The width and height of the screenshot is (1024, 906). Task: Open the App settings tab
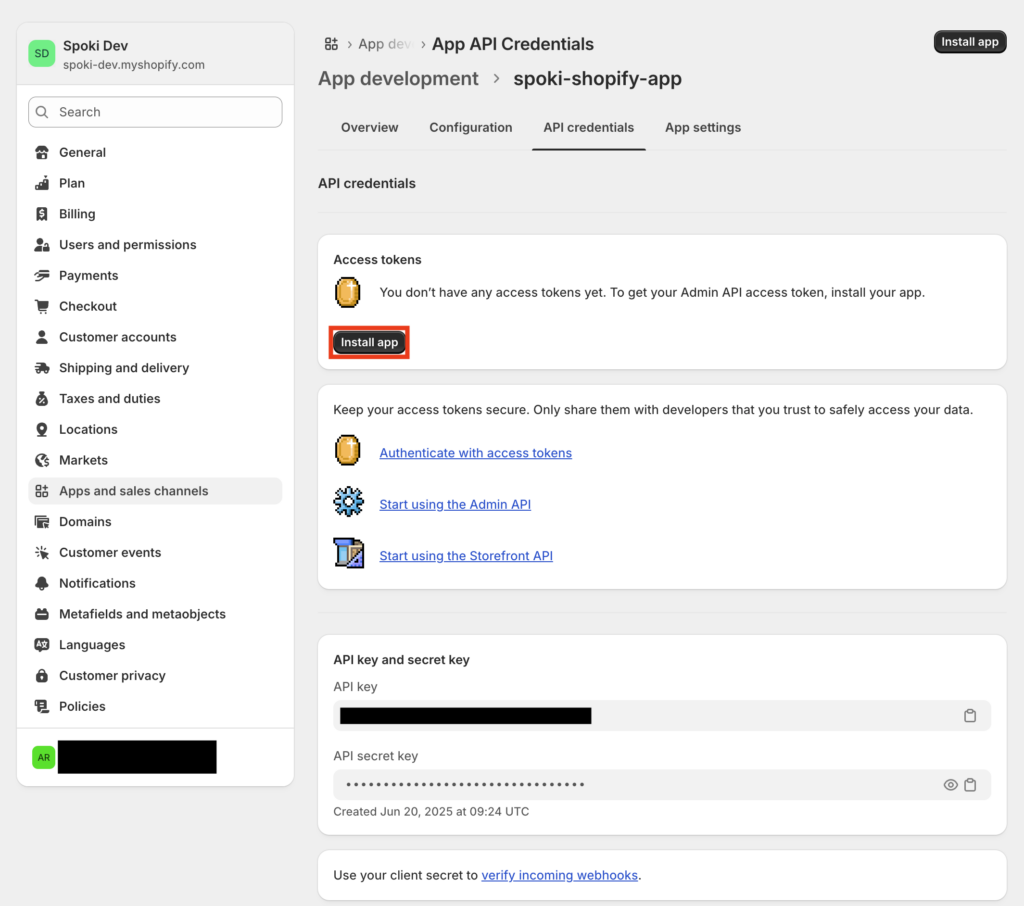pos(703,128)
